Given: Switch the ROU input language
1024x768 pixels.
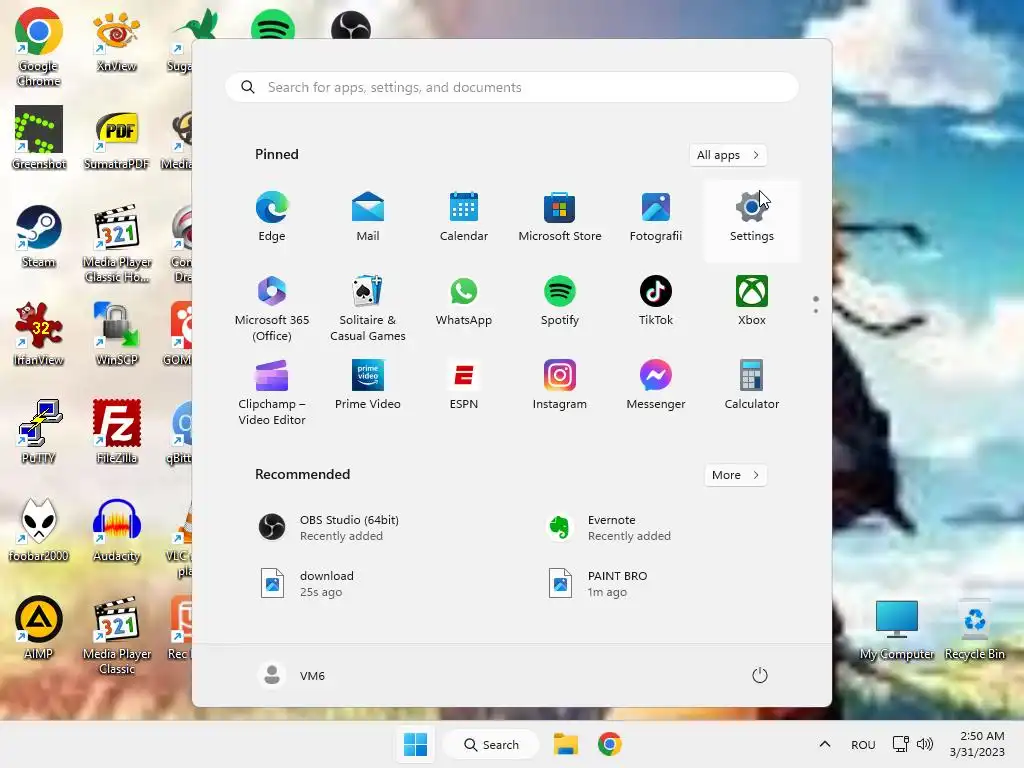Looking at the screenshot, I should (x=863, y=744).
